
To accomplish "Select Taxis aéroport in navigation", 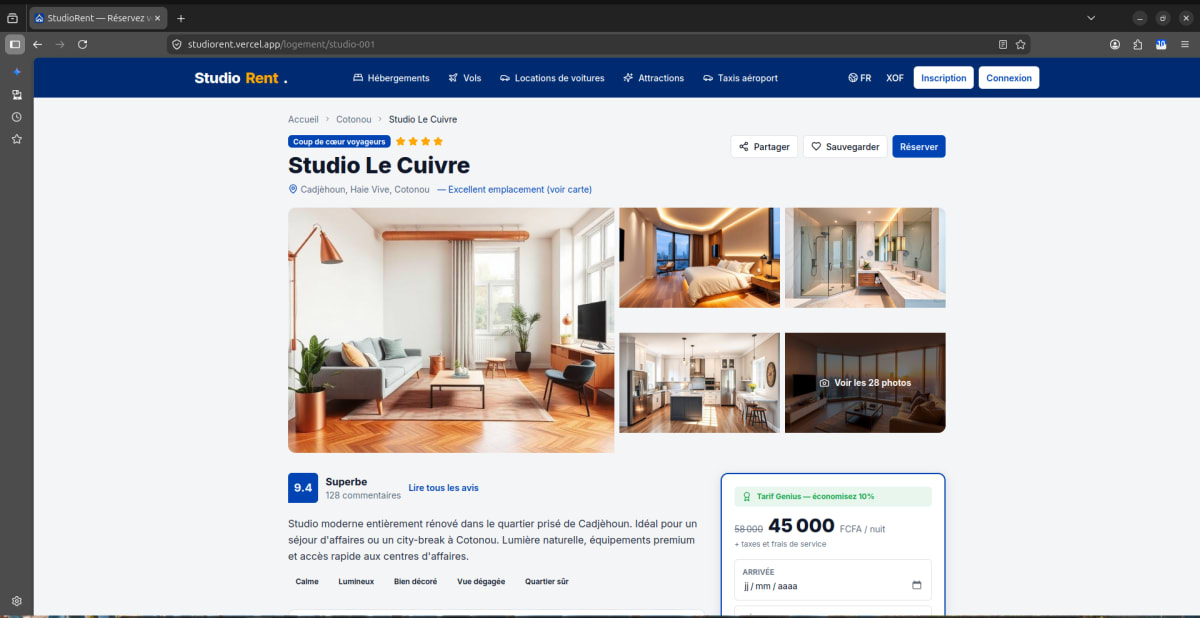I will pos(740,78).
